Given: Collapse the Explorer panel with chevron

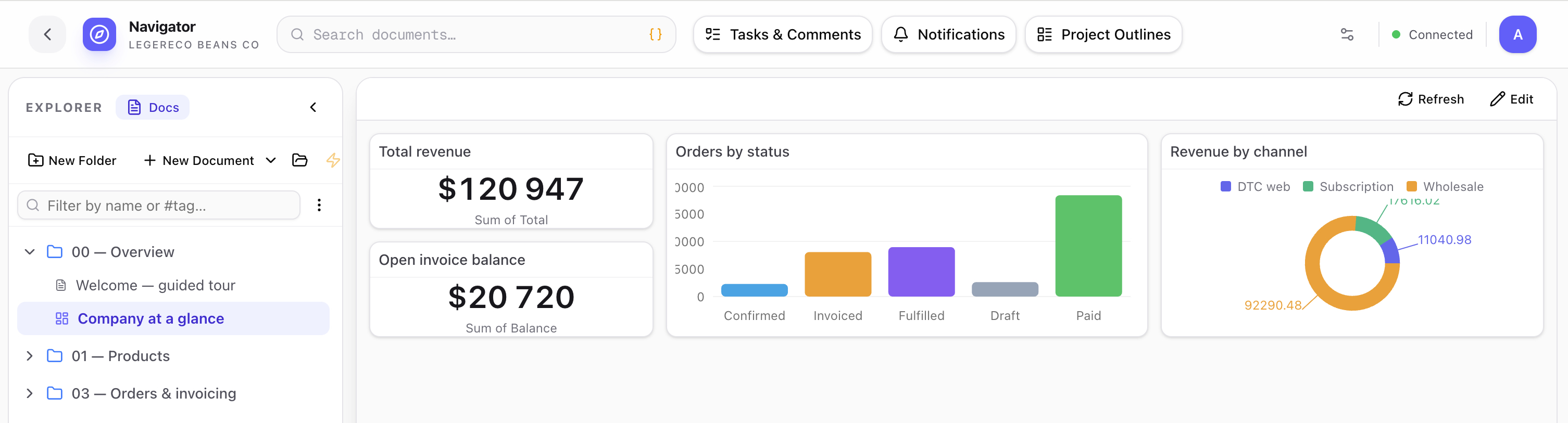Looking at the screenshot, I should tap(313, 108).
